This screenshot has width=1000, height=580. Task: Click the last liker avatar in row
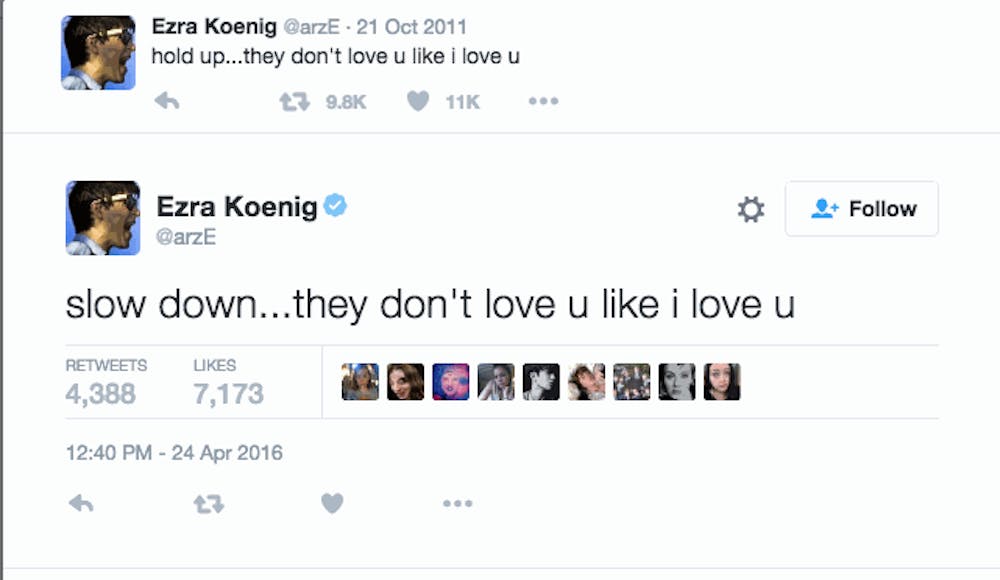point(721,382)
